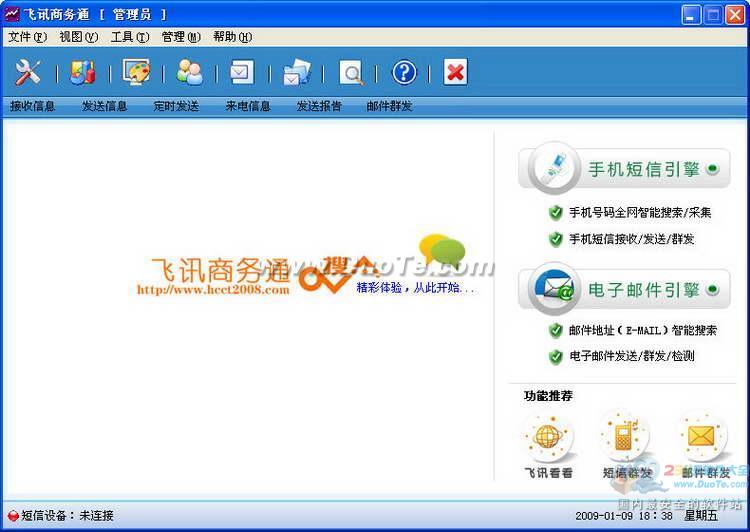
Task: Open the 管理(M) menu
Action: point(181,37)
